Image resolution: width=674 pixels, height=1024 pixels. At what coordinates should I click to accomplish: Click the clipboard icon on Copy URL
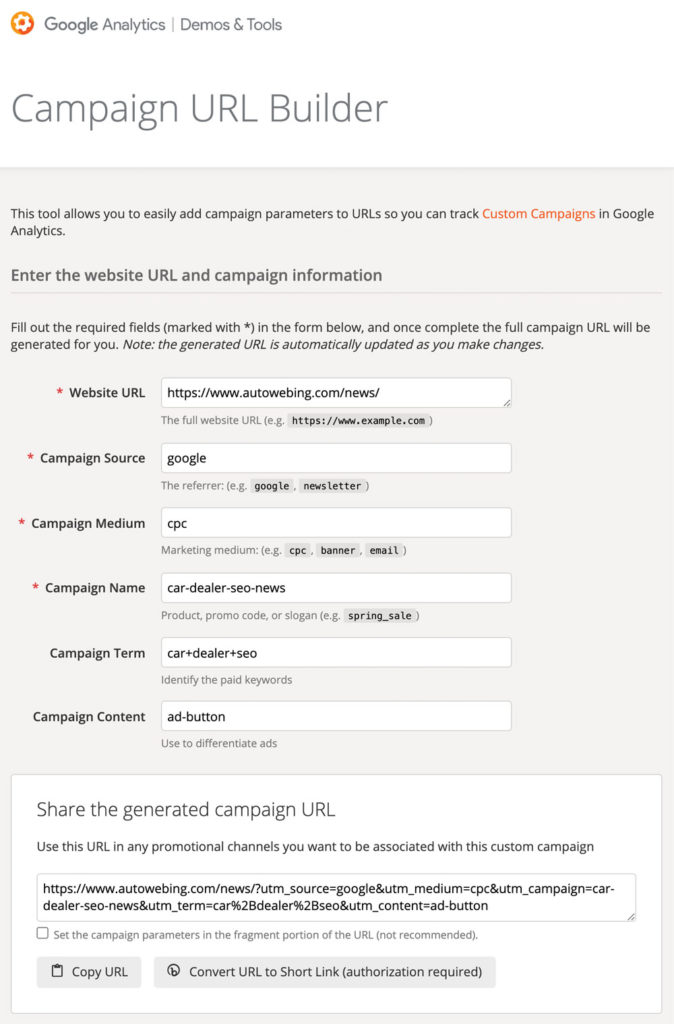[57, 971]
